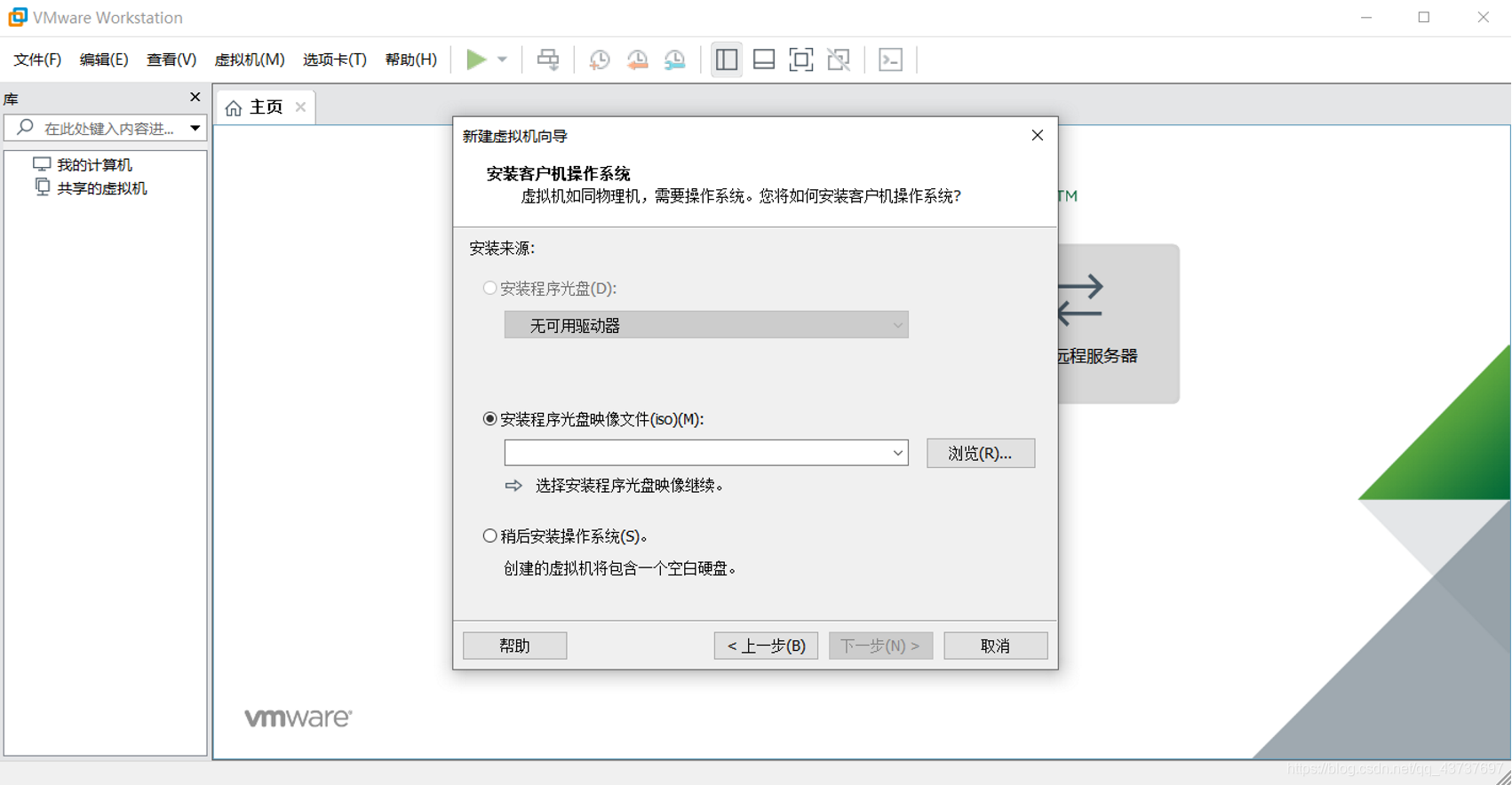Viewport: 1512px width, 785px height.
Task: Minimize the VMware Workstation window
Action: click(1366, 18)
